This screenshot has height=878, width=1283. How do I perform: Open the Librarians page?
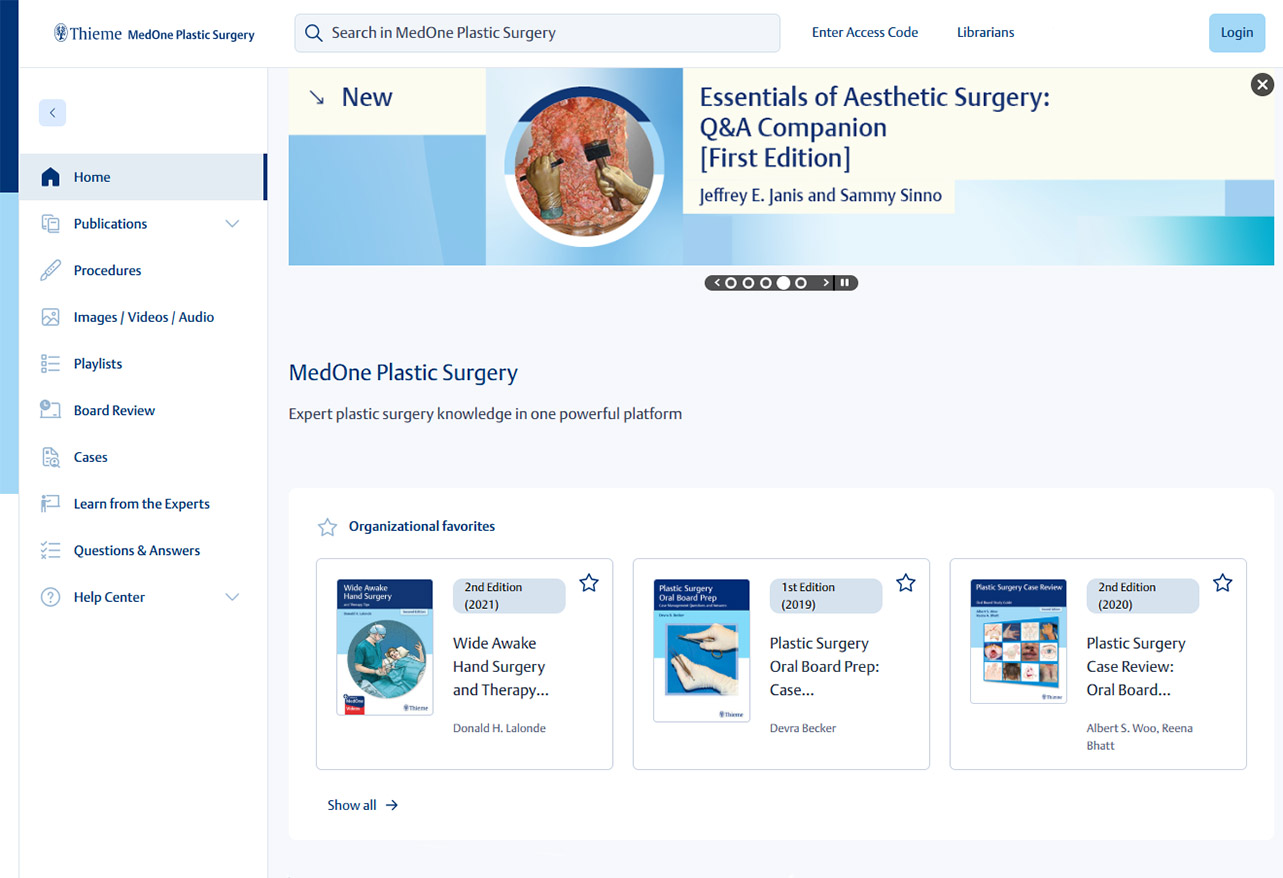(x=984, y=32)
